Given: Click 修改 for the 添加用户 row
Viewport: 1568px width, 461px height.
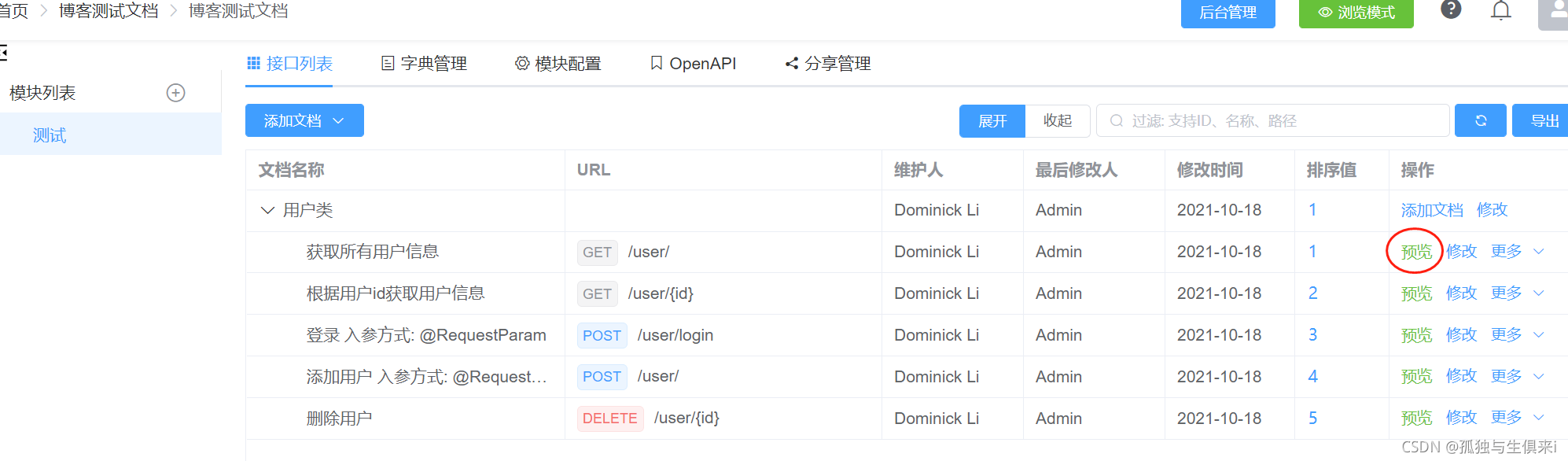Looking at the screenshot, I should [x=1461, y=376].
